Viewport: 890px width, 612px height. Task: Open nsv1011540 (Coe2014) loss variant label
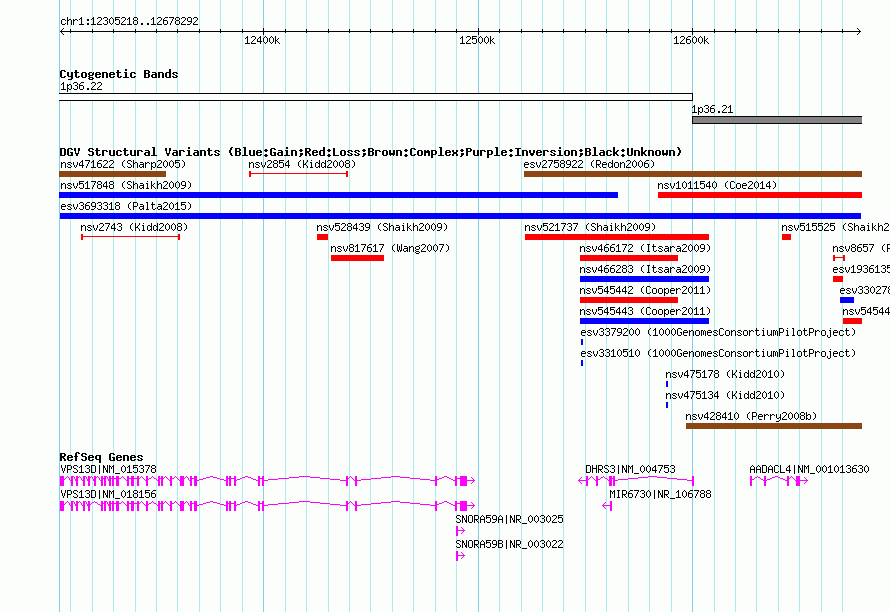pos(717,185)
